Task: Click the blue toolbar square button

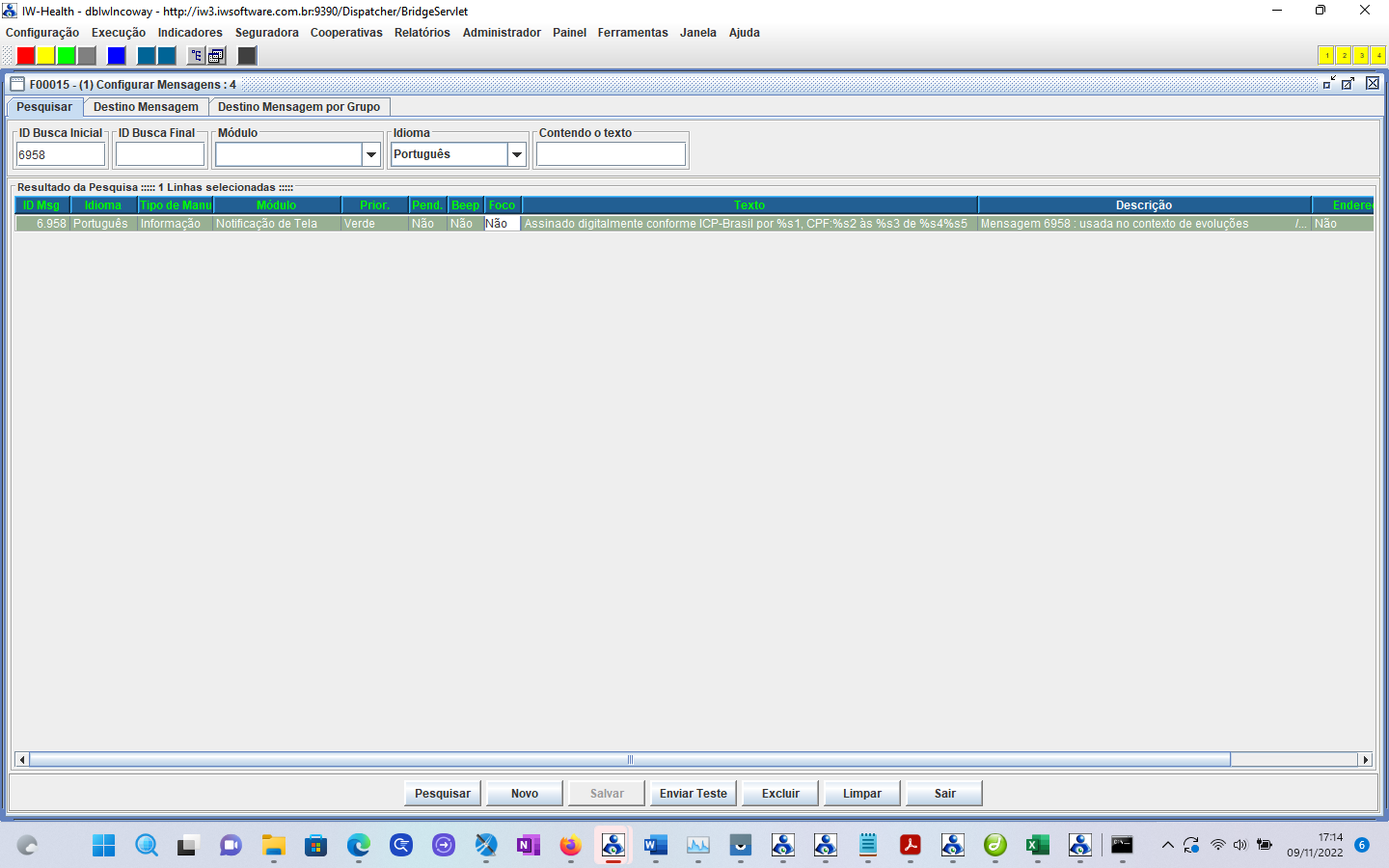Action: [117, 56]
